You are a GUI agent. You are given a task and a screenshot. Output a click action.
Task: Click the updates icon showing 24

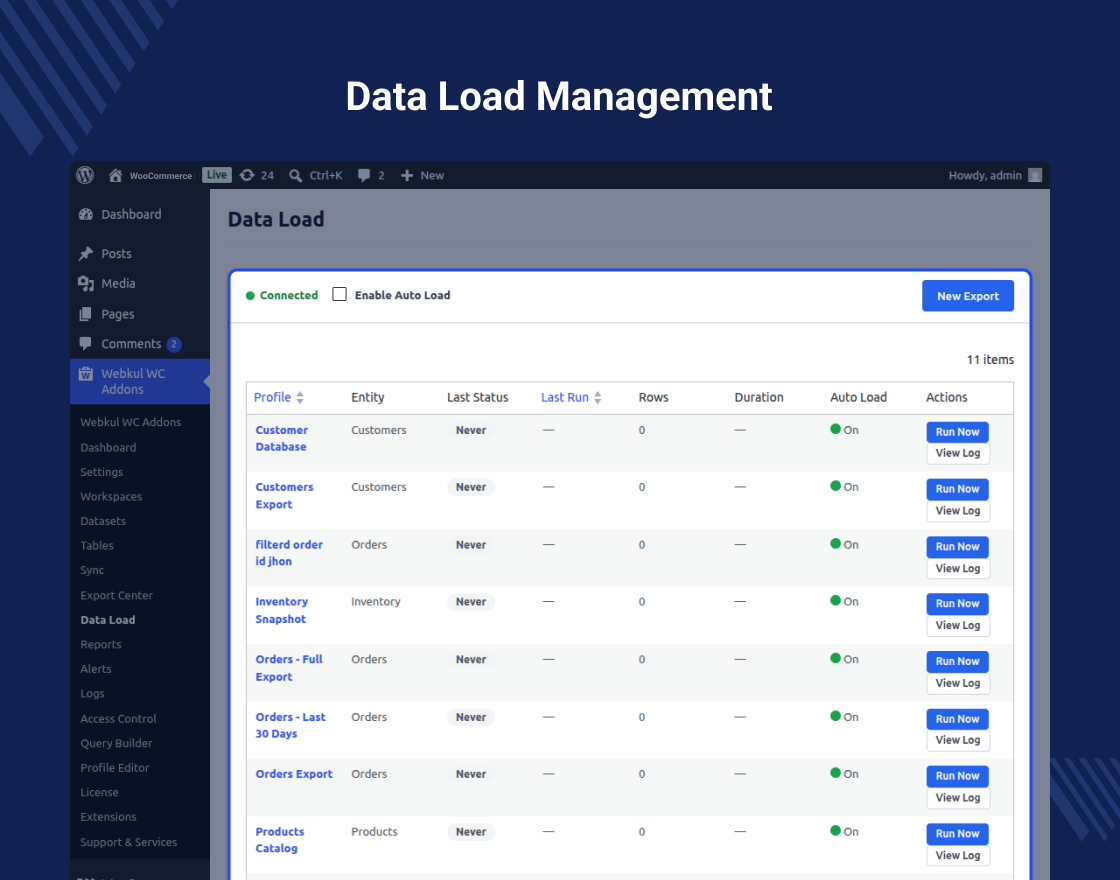click(x=246, y=175)
